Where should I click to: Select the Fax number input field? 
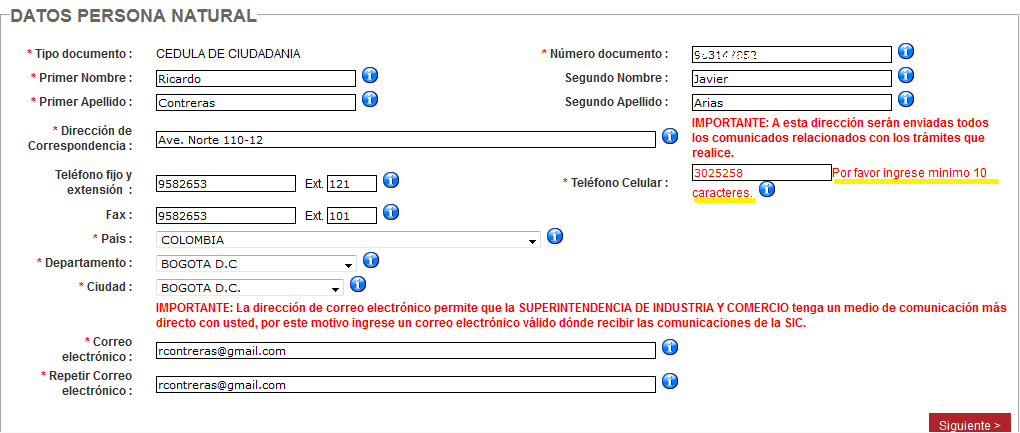(x=225, y=216)
